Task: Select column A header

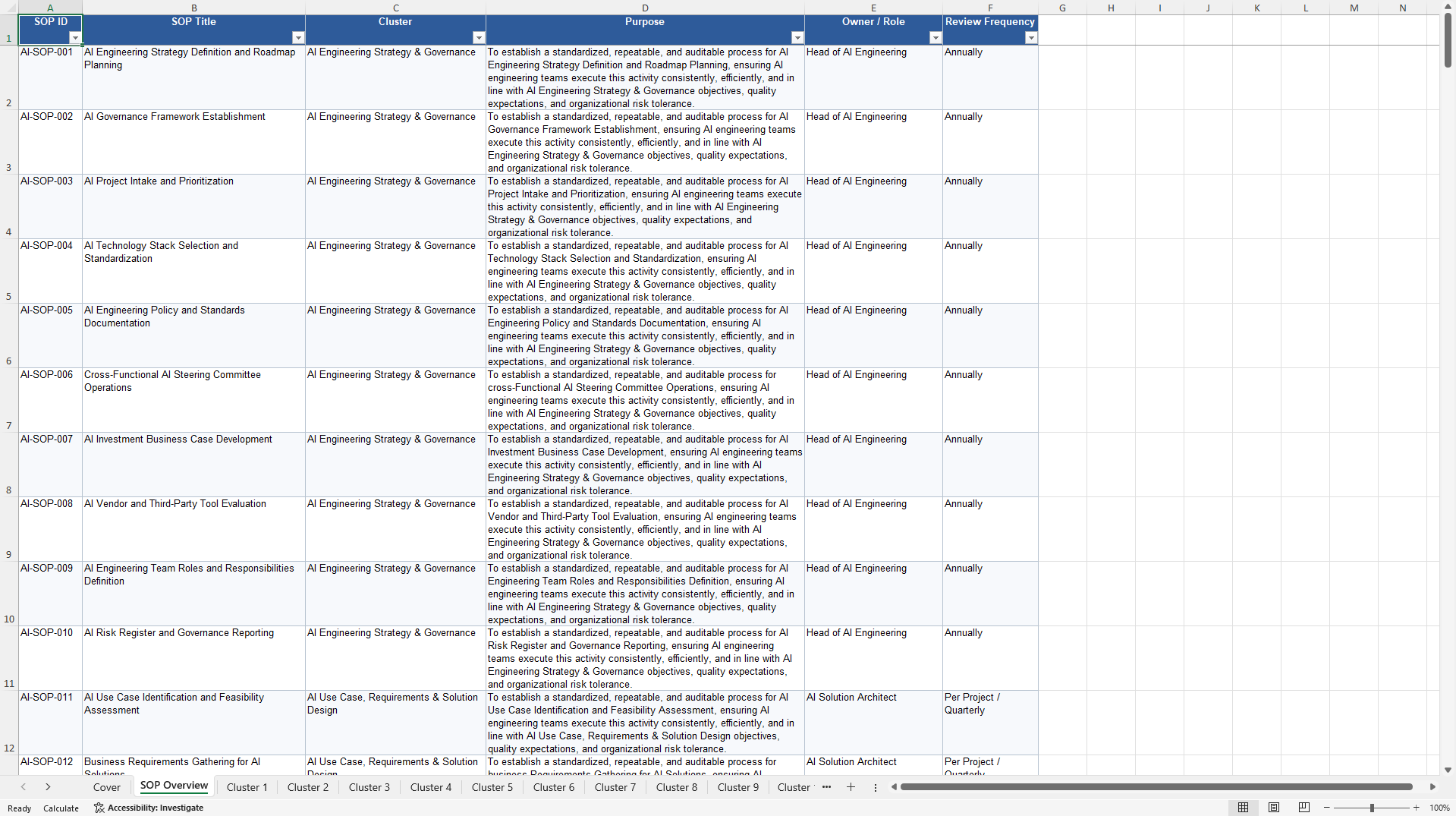Action: click(50, 8)
